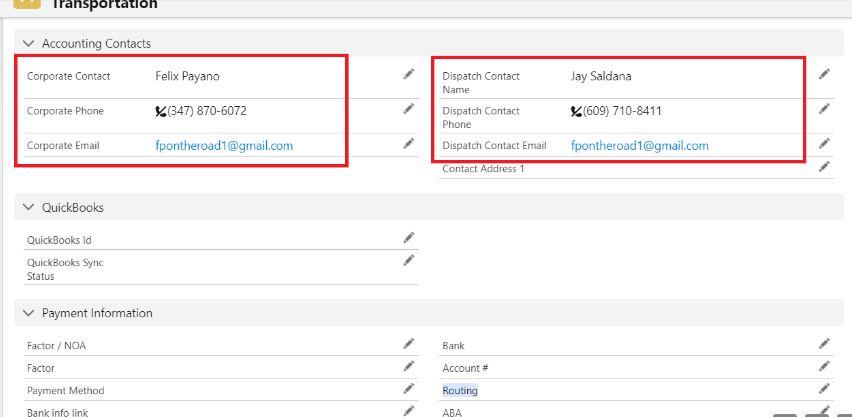Edit the Dispatch Contact Email pencil icon
The image size is (852, 417).
tap(824, 144)
